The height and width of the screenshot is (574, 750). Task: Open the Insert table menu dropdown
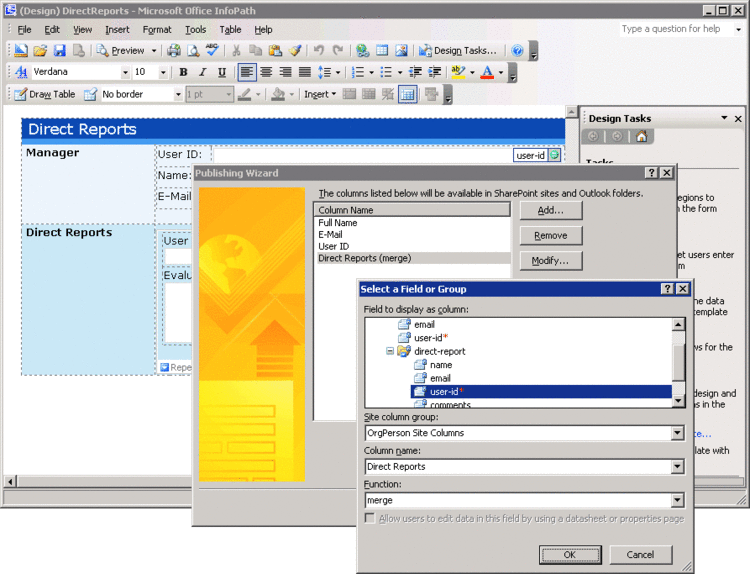[x=320, y=94]
